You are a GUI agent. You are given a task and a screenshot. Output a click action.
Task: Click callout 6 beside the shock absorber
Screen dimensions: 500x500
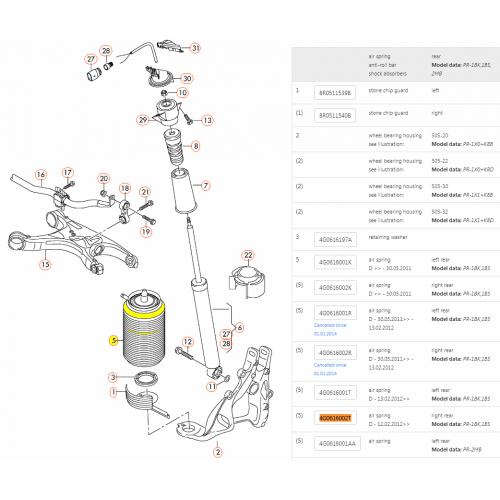239,328
